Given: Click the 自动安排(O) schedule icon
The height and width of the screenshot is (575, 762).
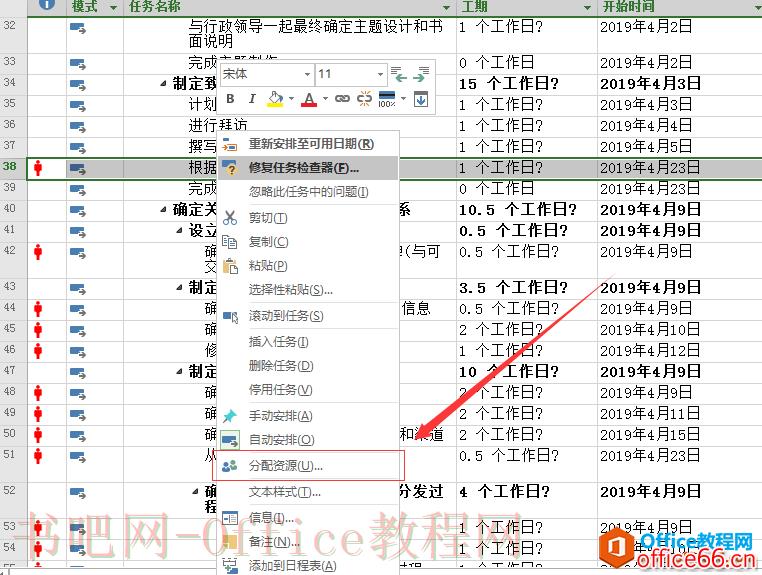Looking at the screenshot, I should coord(230,440).
